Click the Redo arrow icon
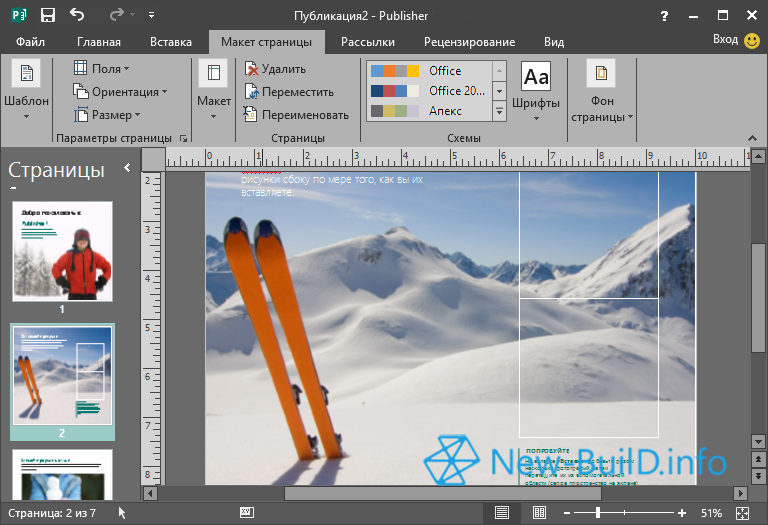 pyautogui.click(x=116, y=15)
